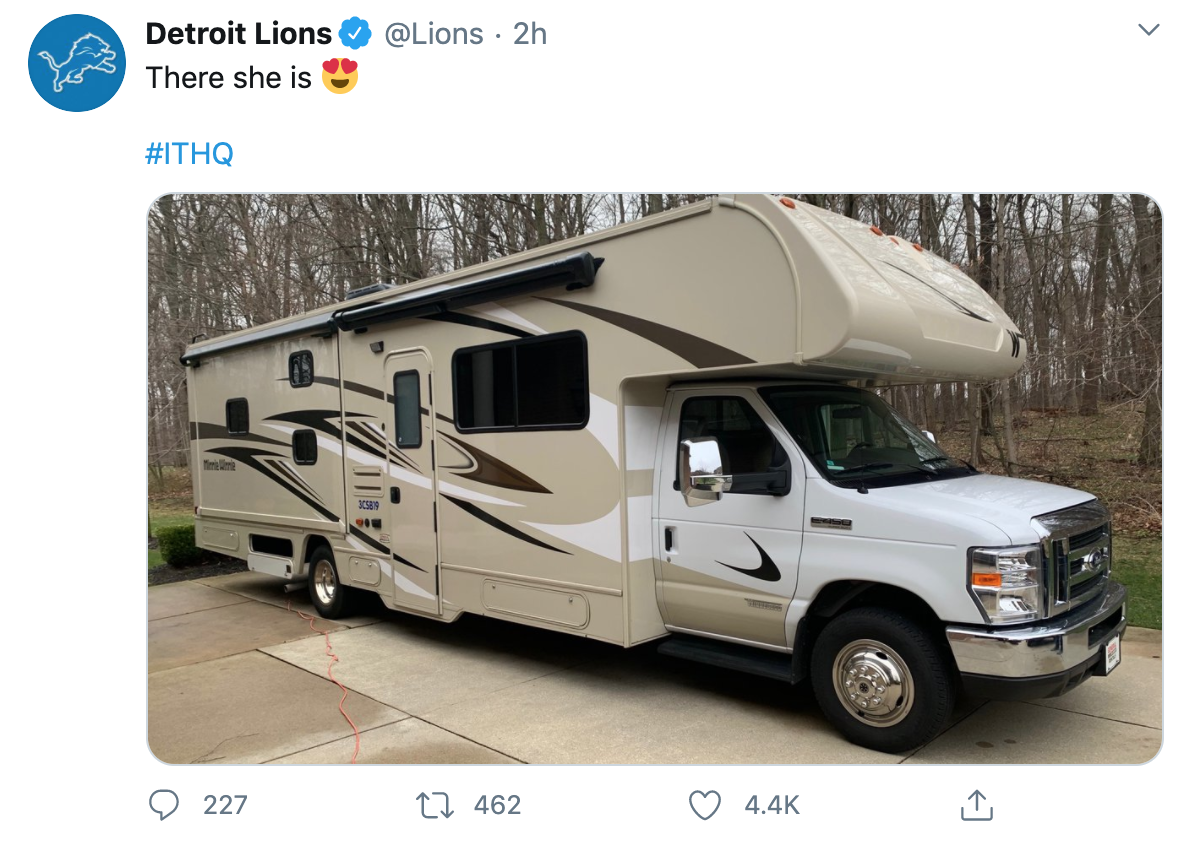Click the 4.4K likes count
The width and height of the screenshot is (1194, 844).
tap(772, 805)
